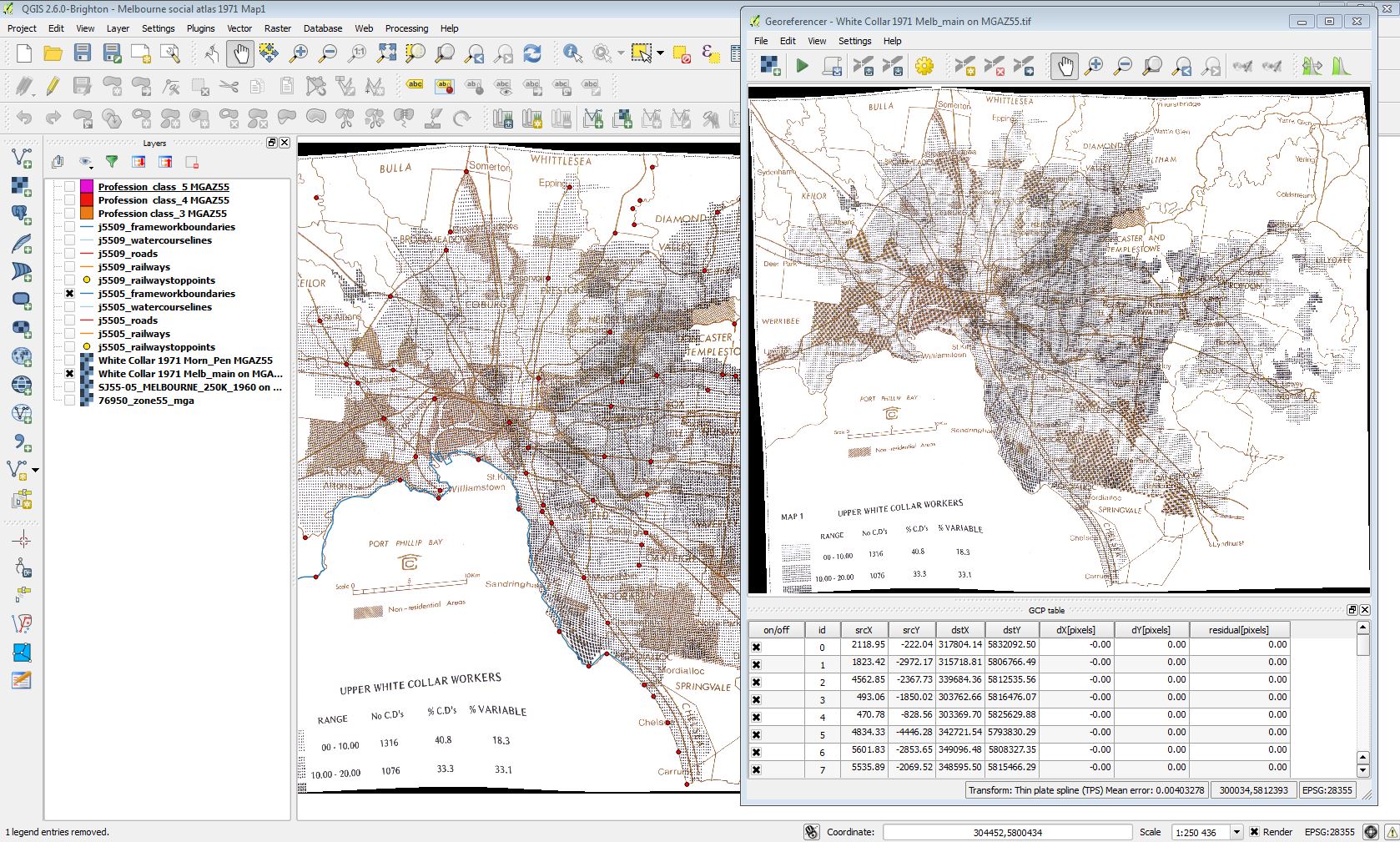Open the Settings menu in Georeferencer window
1400x842 pixels.
pos(854,41)
